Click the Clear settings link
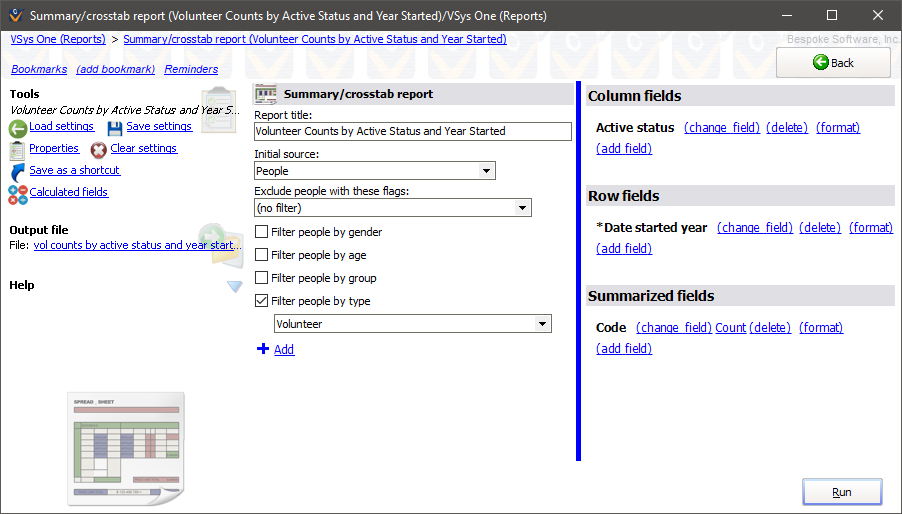The width and height of the screenshot is (902, 514). point(144,148)
